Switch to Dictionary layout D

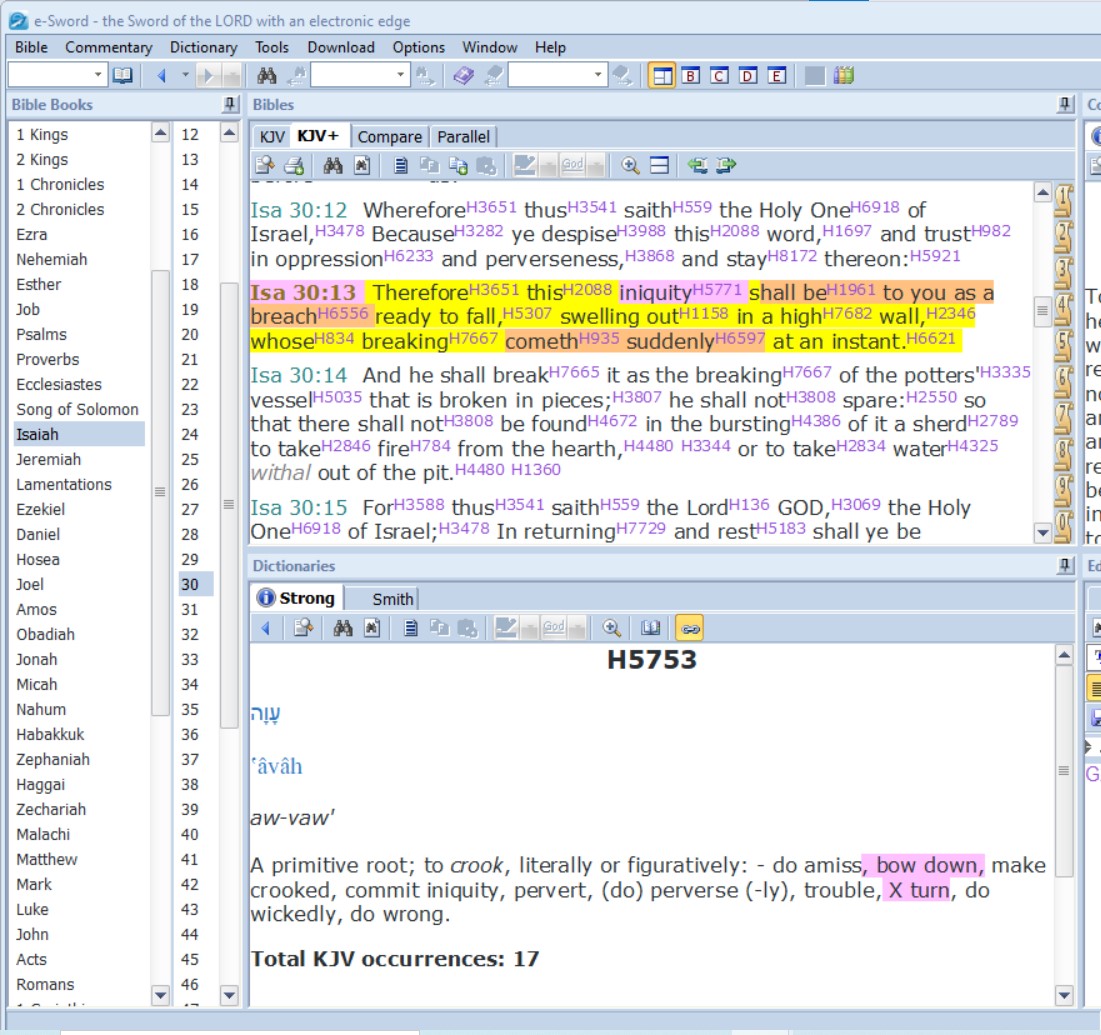[749, 75]
